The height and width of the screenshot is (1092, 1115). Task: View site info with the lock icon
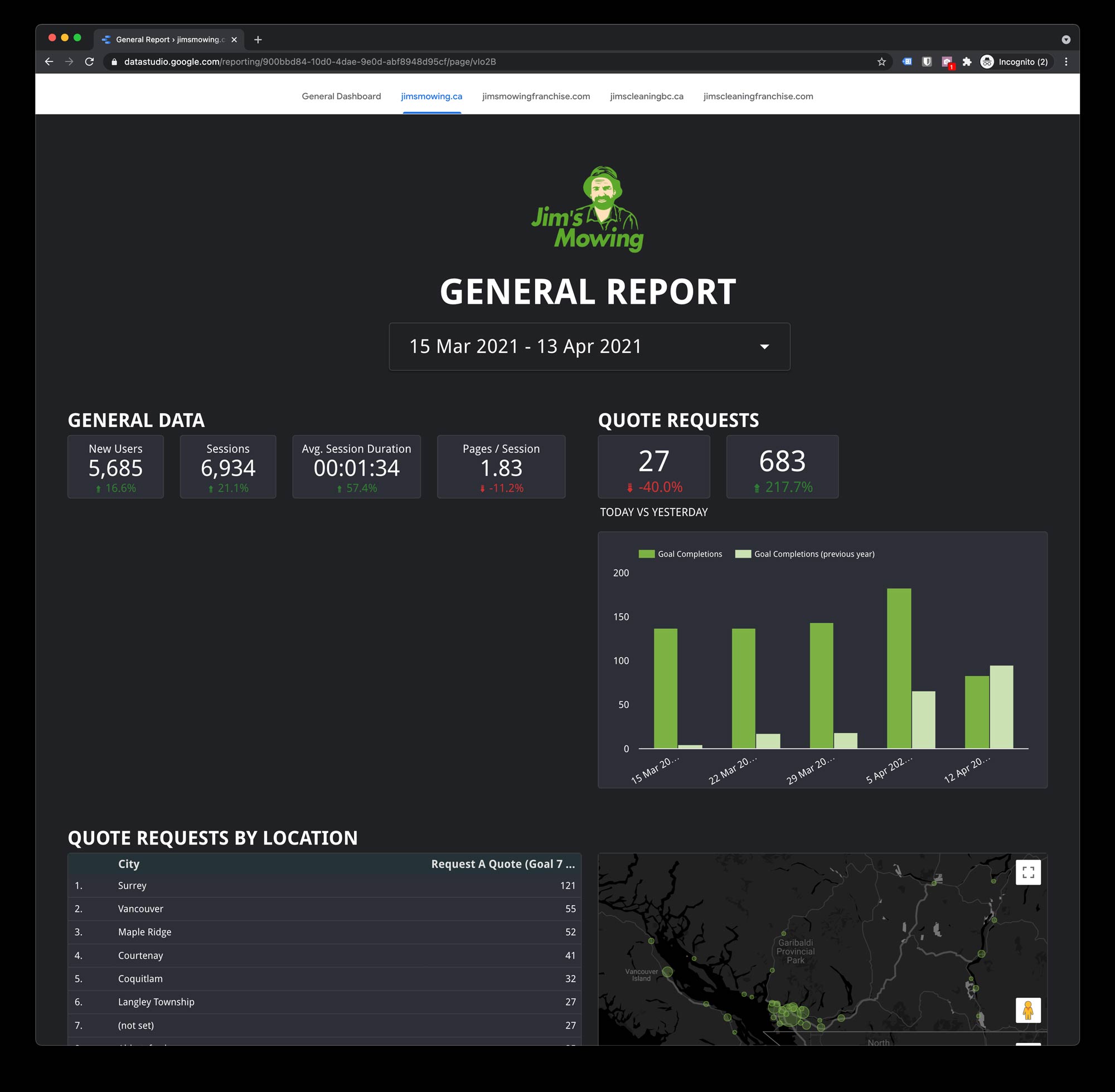point(114,62)
